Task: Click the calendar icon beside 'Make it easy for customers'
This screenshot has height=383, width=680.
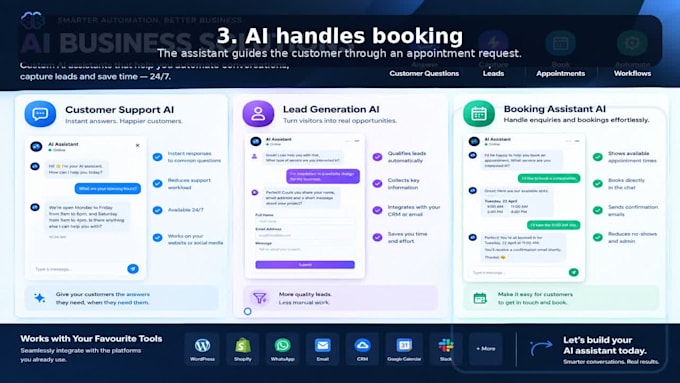Action: coord(480,298)
